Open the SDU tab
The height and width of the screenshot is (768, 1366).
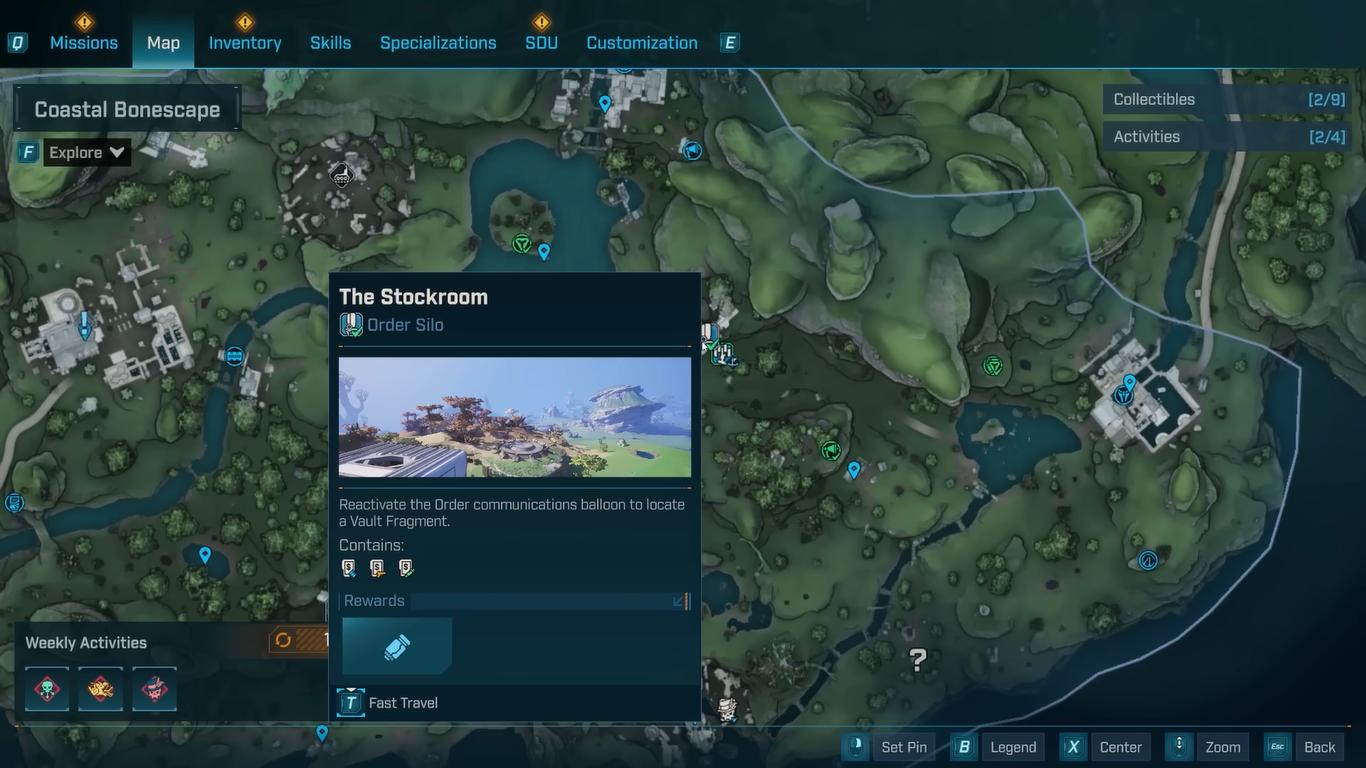541,43
